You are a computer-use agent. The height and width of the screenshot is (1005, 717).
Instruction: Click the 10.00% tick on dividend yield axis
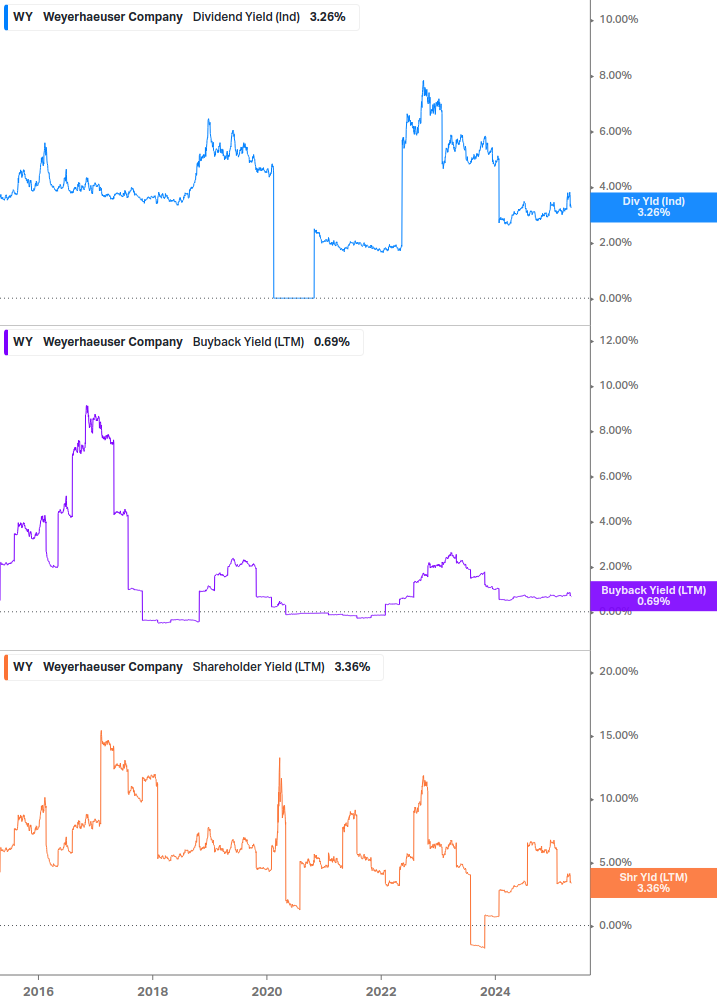coord(618,20)
